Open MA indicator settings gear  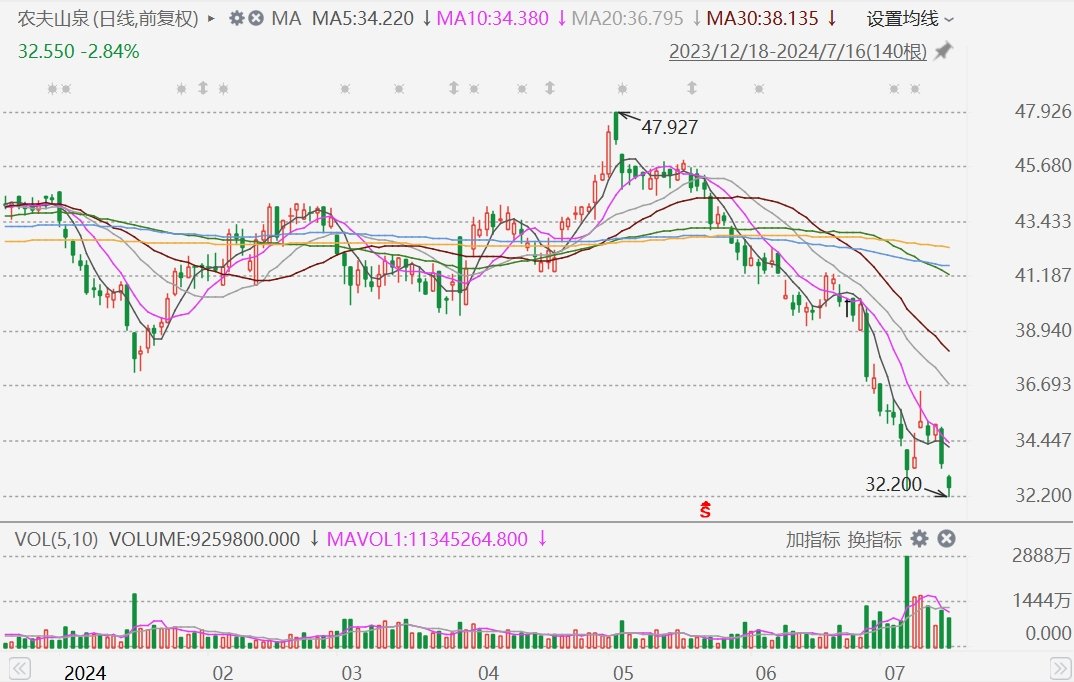click(x=236, y=18)
